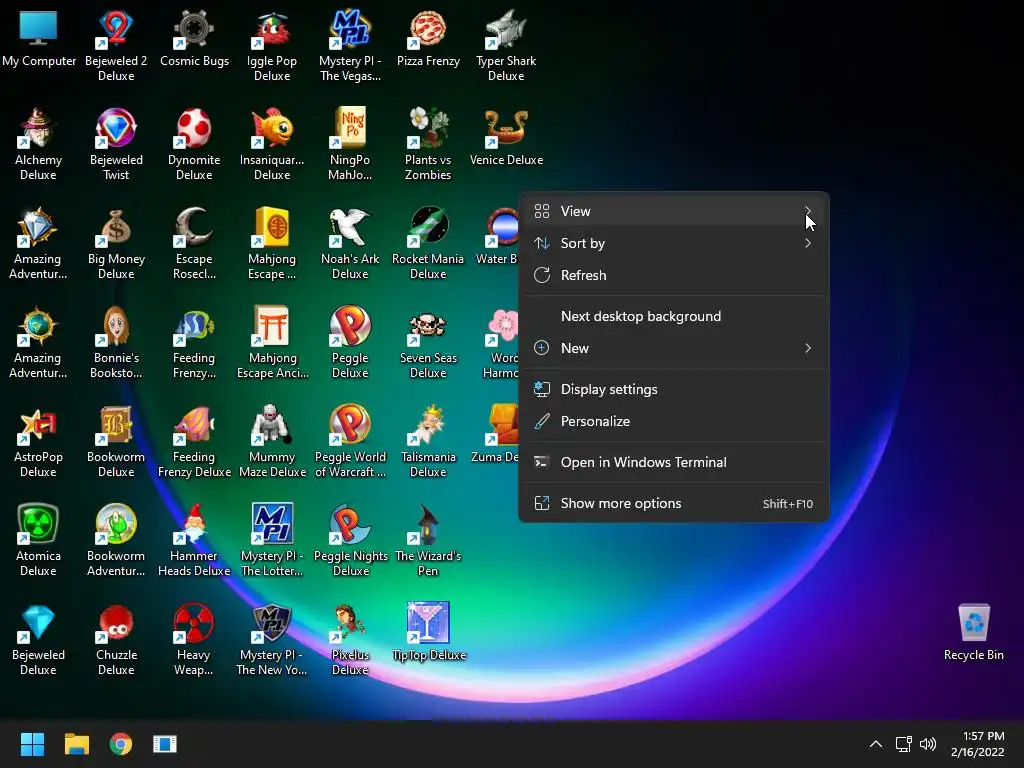Image resolution: width=1024 pixels, height=768 pixels.
Task: Open the volume speaker tray icon
Action: (x=927, y=744)
